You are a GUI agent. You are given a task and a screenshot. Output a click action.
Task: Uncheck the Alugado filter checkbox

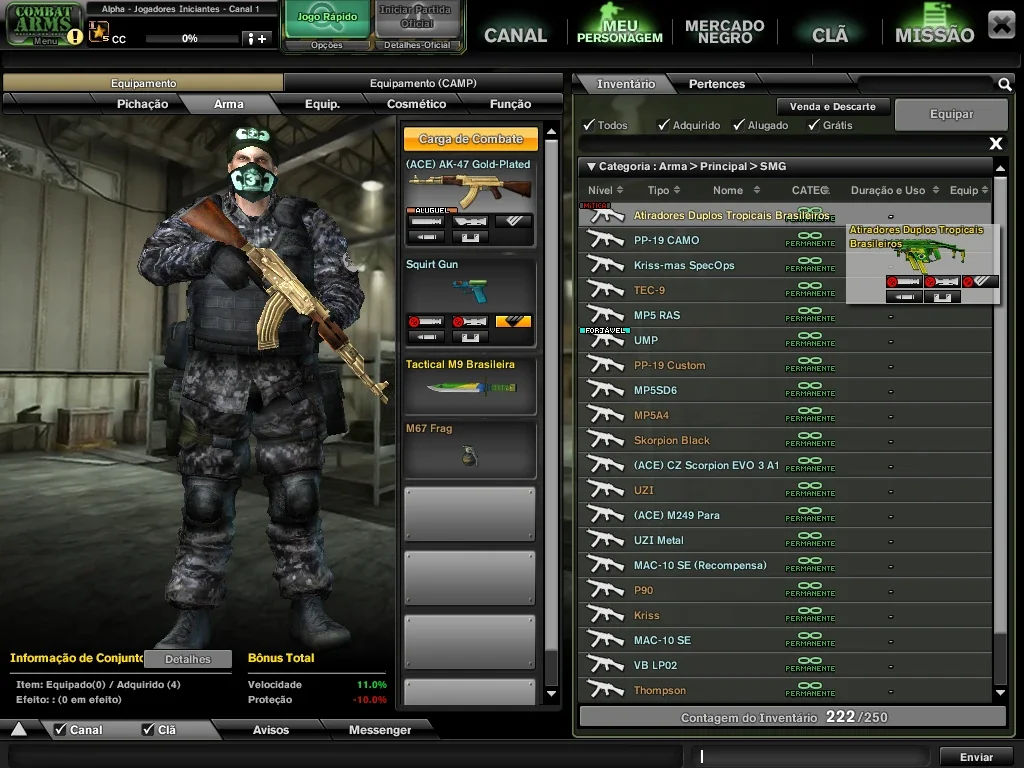739,125
